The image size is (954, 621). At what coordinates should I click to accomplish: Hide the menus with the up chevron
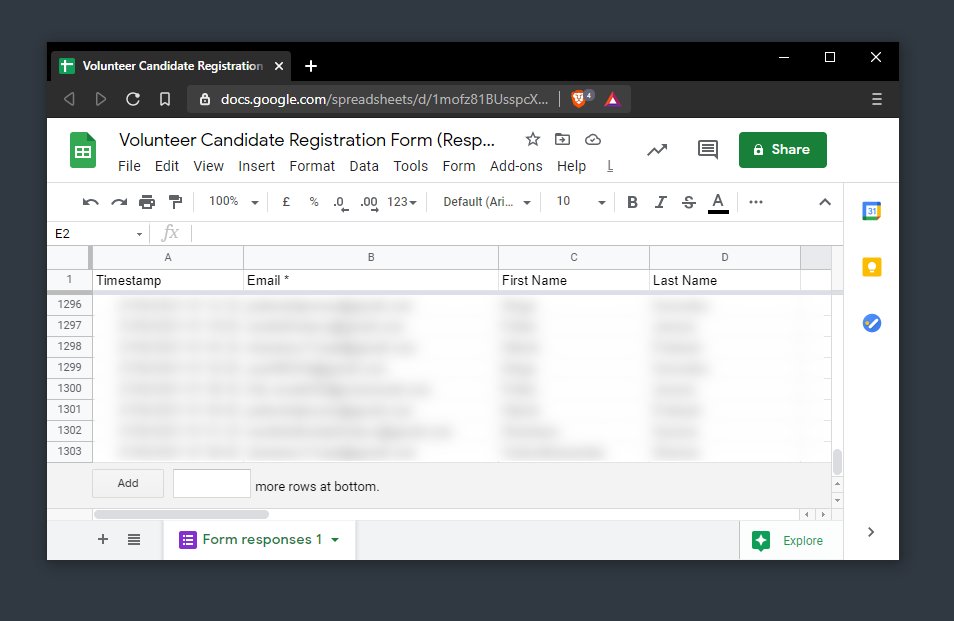[x=824, y=202]
